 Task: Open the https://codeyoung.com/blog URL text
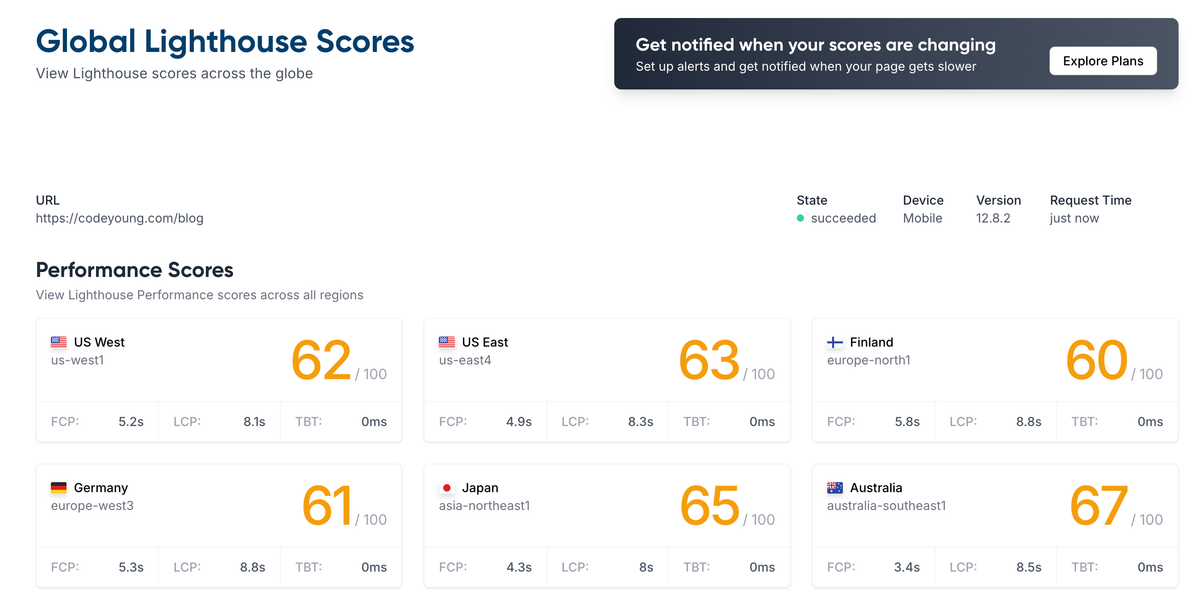[120, 218]
